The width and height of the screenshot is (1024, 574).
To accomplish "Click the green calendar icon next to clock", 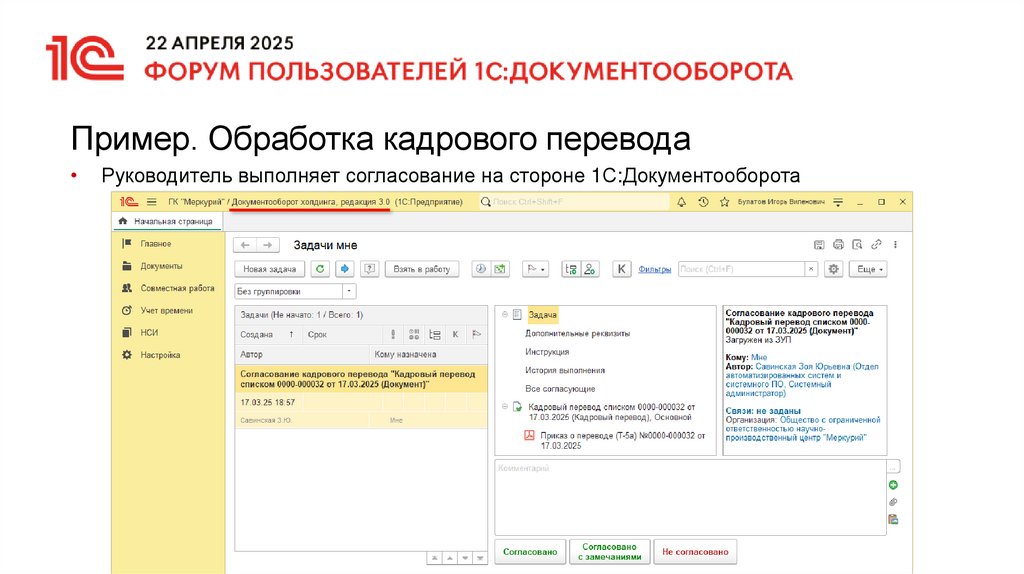I will [x=500, y=269].
